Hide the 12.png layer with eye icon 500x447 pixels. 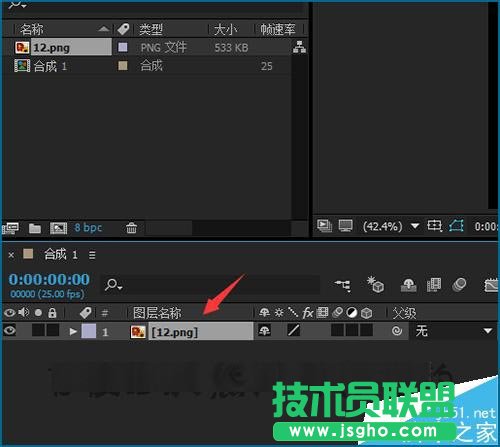coord(10,331)
